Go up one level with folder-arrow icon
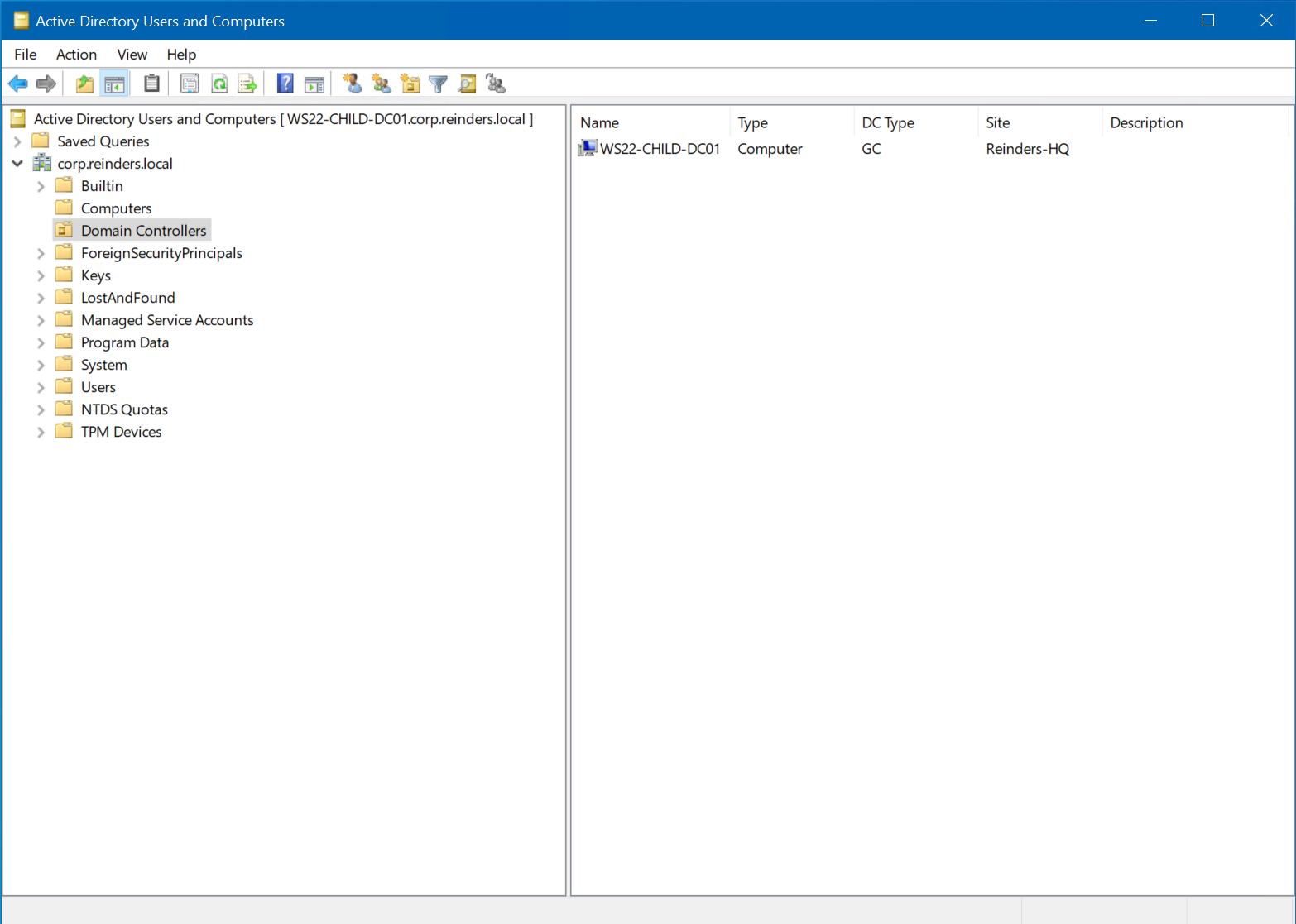 [x=84, y=84]
